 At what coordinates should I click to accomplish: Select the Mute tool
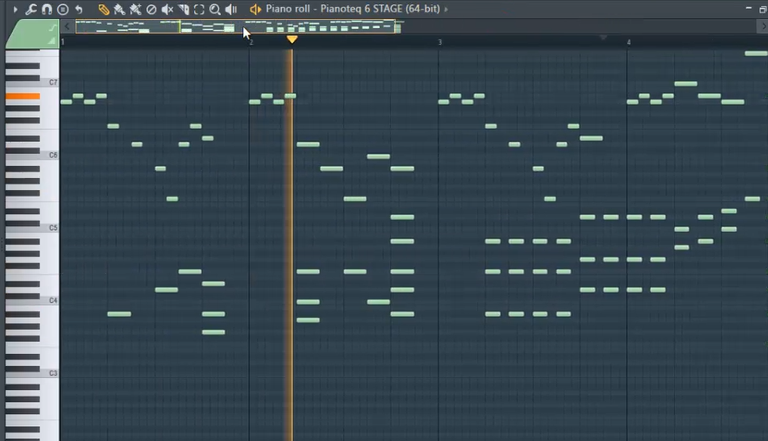[167, 9]
